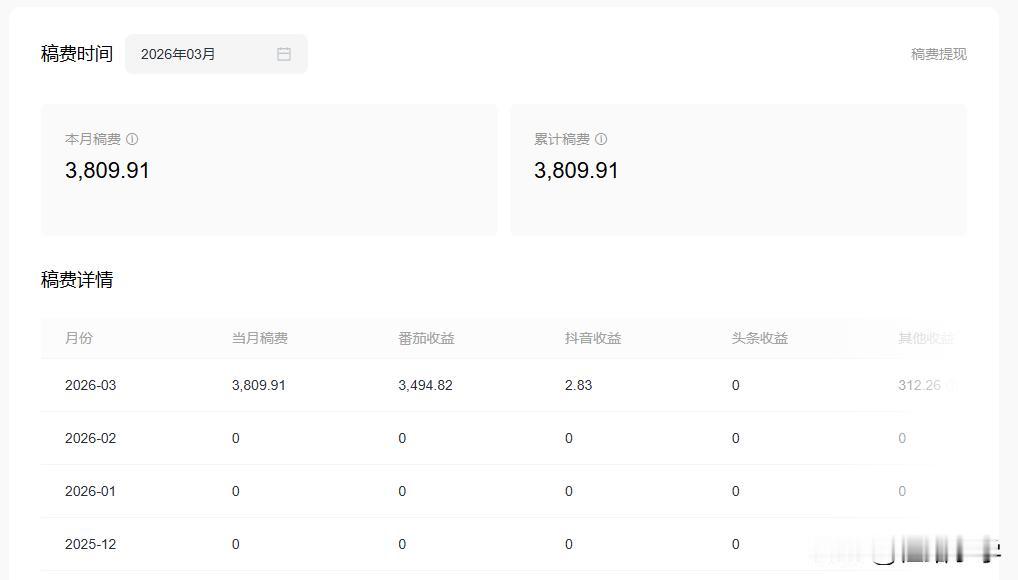
Task: Open the 2026年03月 month picker field
Action: tap(200, 54)
